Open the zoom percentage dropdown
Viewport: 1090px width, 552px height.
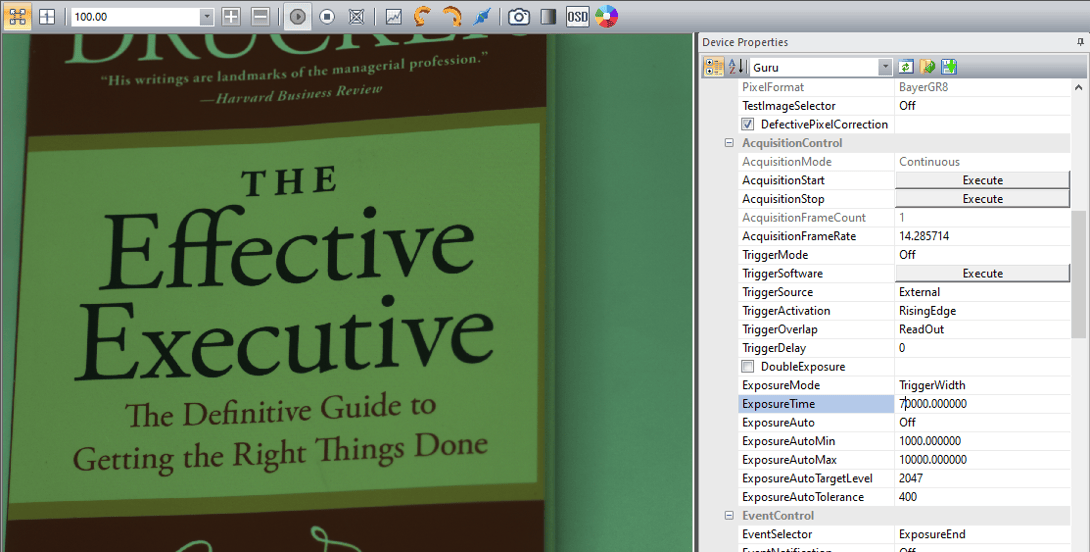[x=206, y=17]
